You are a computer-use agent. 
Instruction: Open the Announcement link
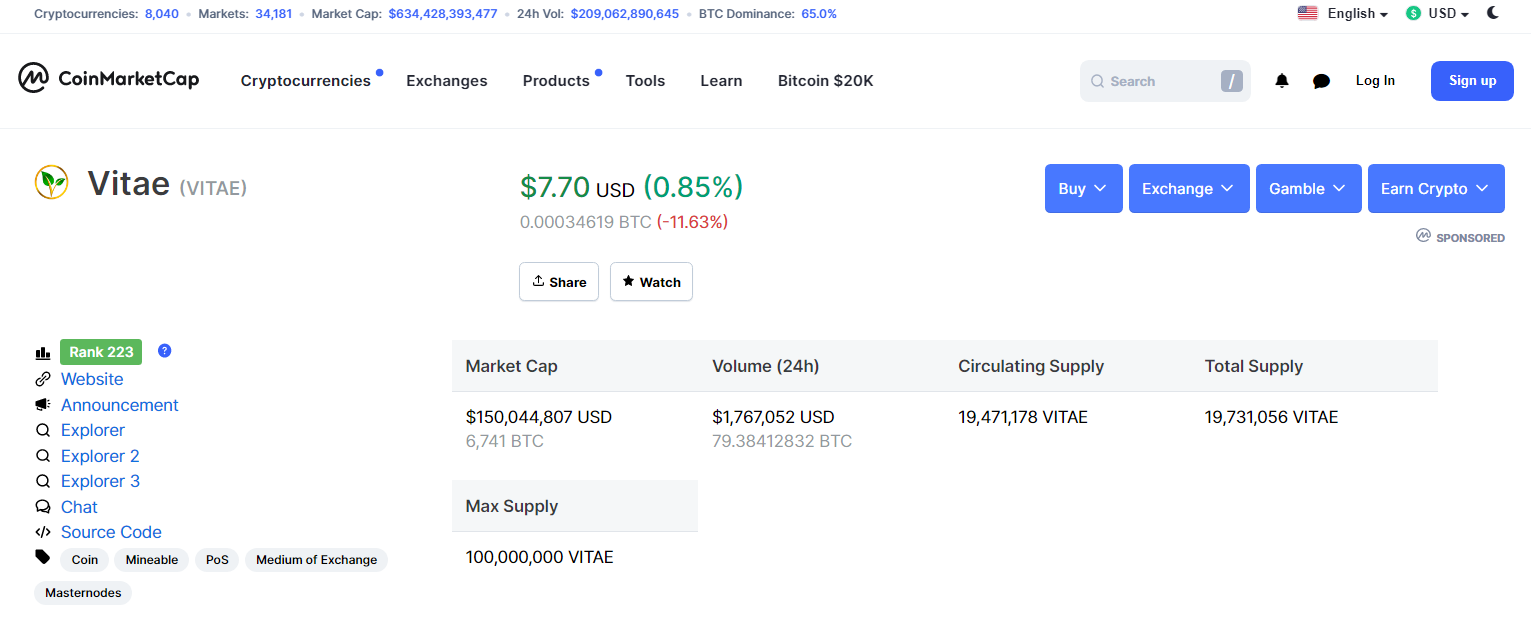pyautogui.click(x=120, y=405)
